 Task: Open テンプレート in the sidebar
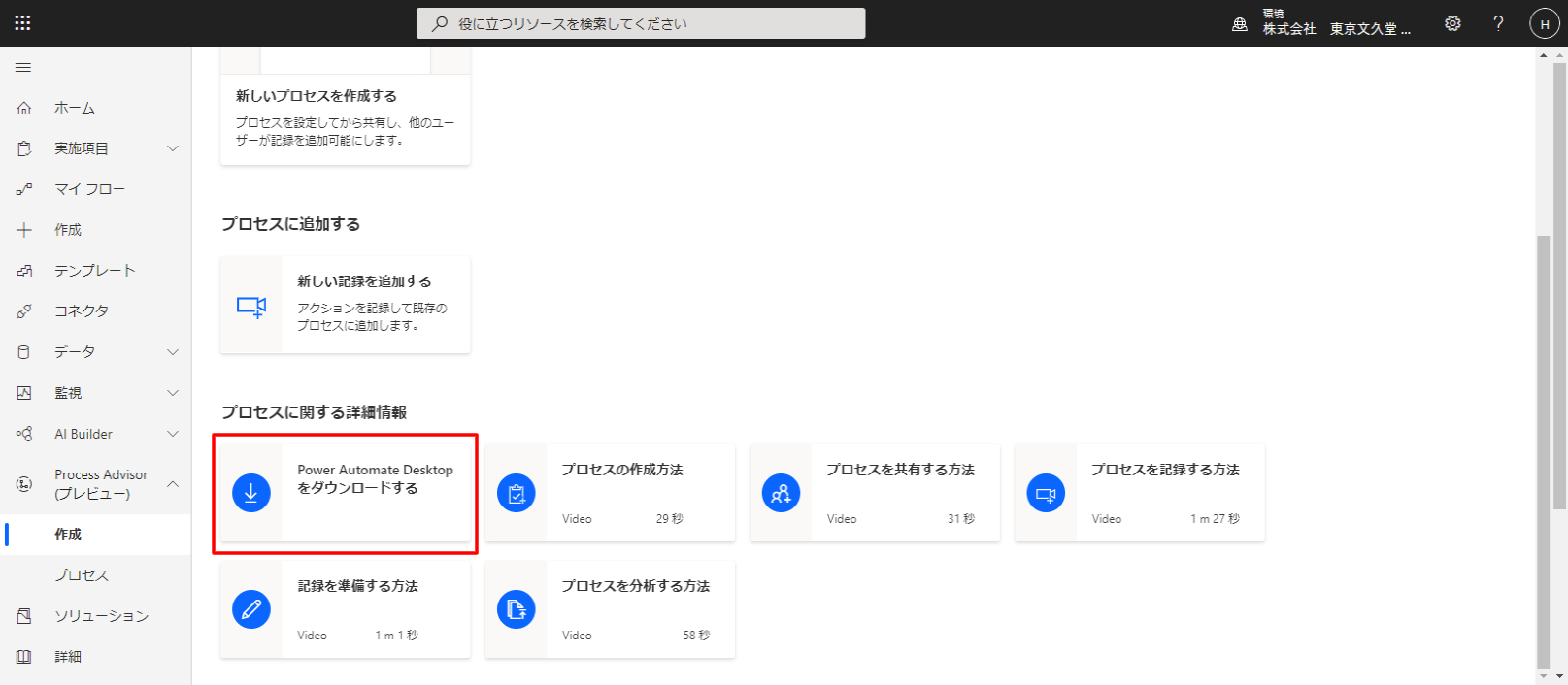94,271
